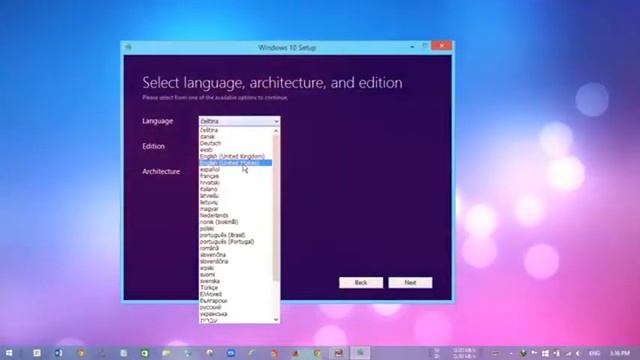Click the Windows 10 Setup title bar icon
This screenshot has width=640, height=360.
pos(128,47)
